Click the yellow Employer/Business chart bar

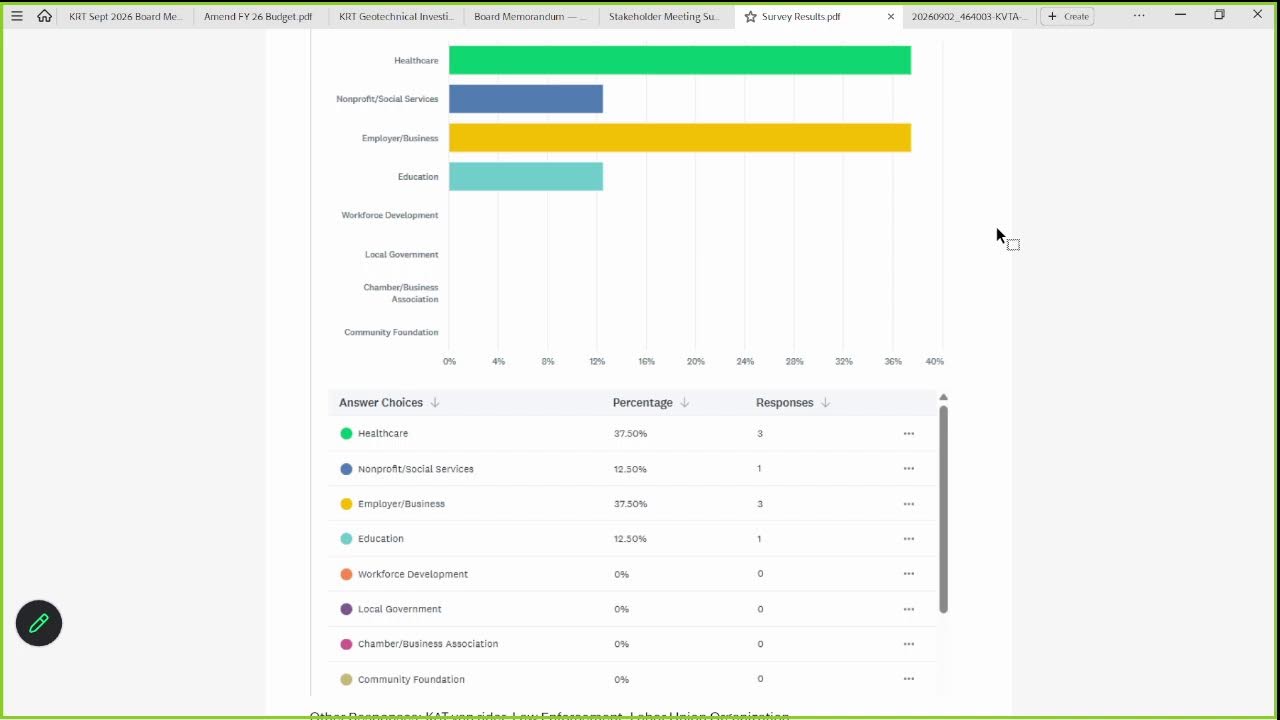(680, 138)
